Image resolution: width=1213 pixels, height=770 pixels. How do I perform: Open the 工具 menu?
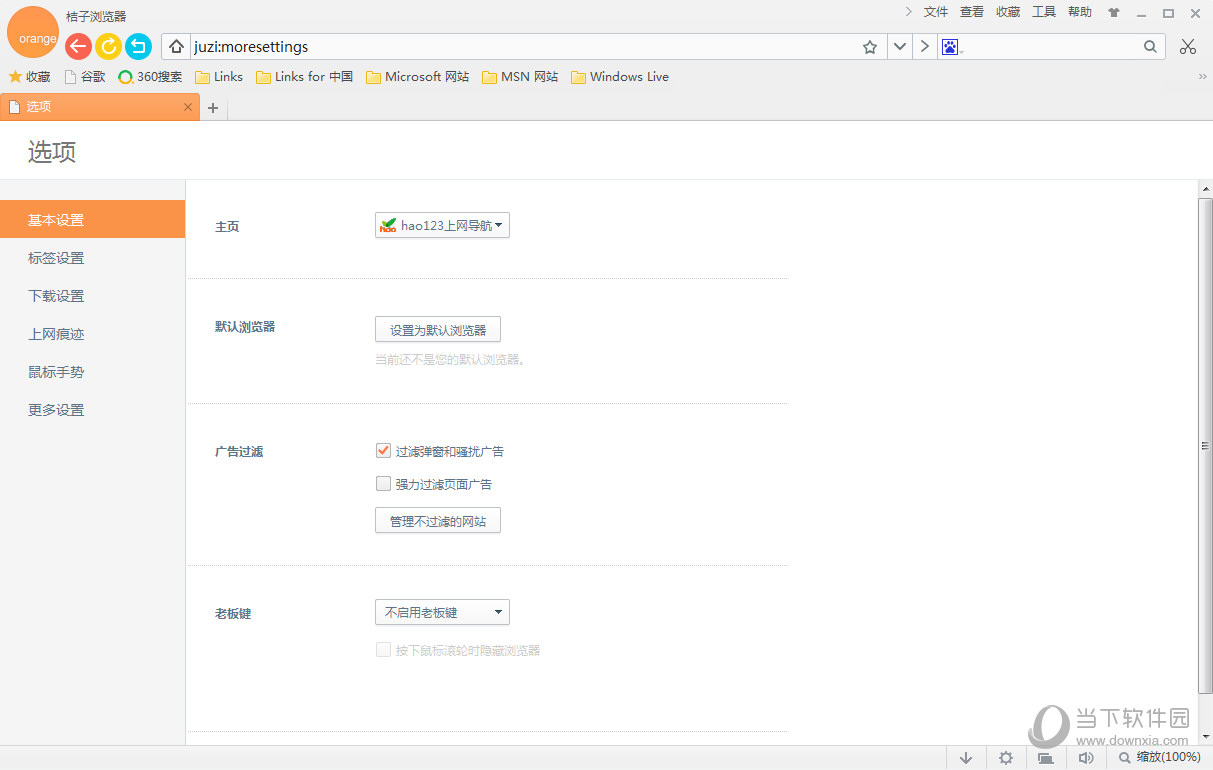(1043, 12)
